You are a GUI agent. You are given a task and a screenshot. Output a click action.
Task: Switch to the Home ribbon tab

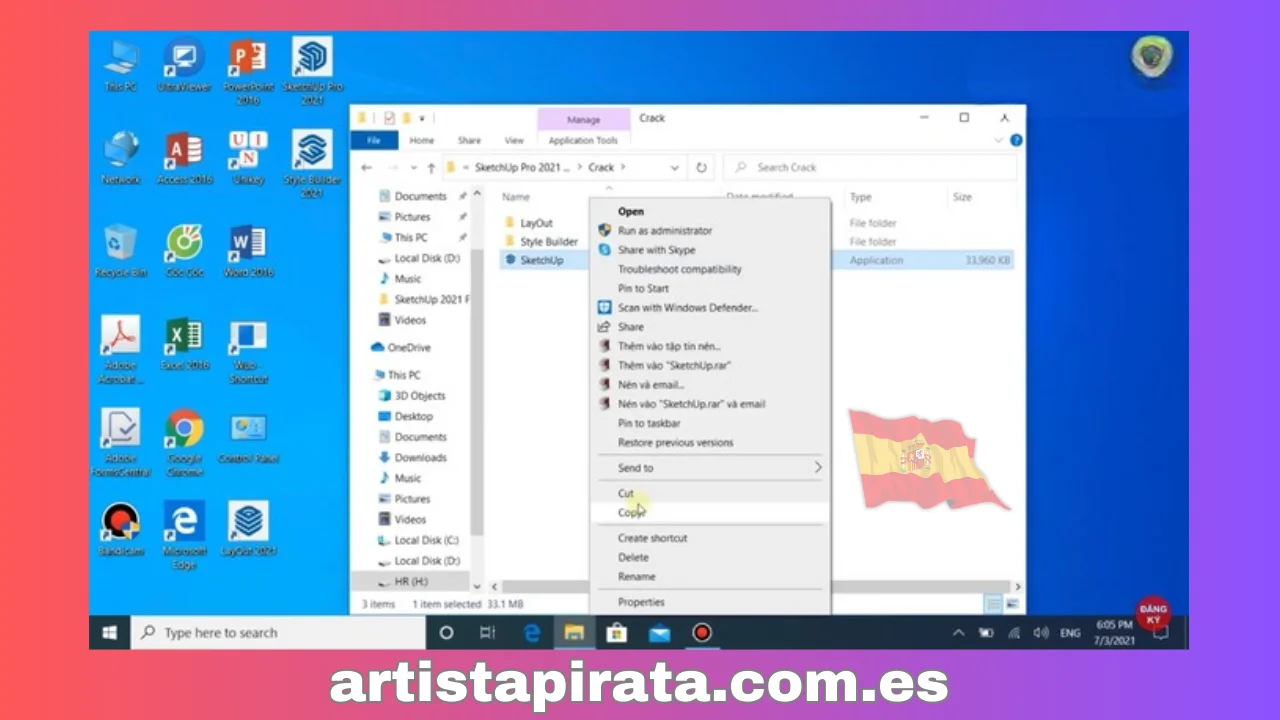422,141
